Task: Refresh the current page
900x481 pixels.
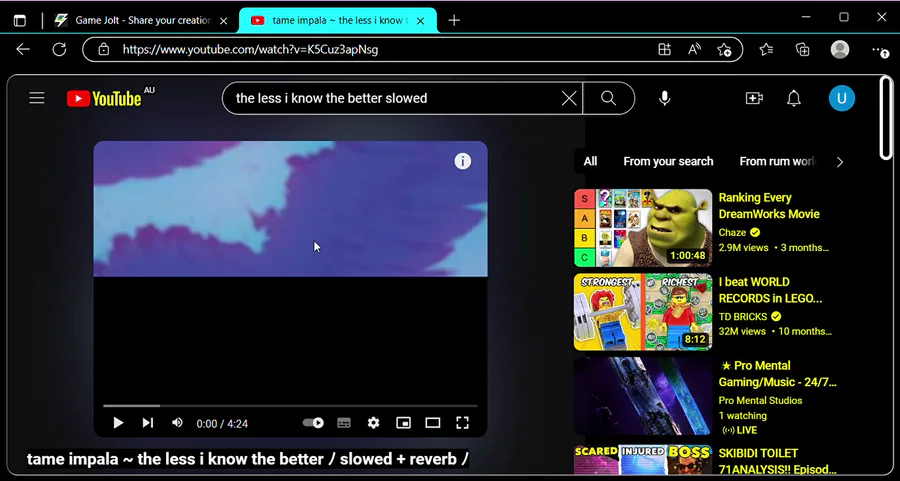Action: pyautogui.click(x=59, y=49)
